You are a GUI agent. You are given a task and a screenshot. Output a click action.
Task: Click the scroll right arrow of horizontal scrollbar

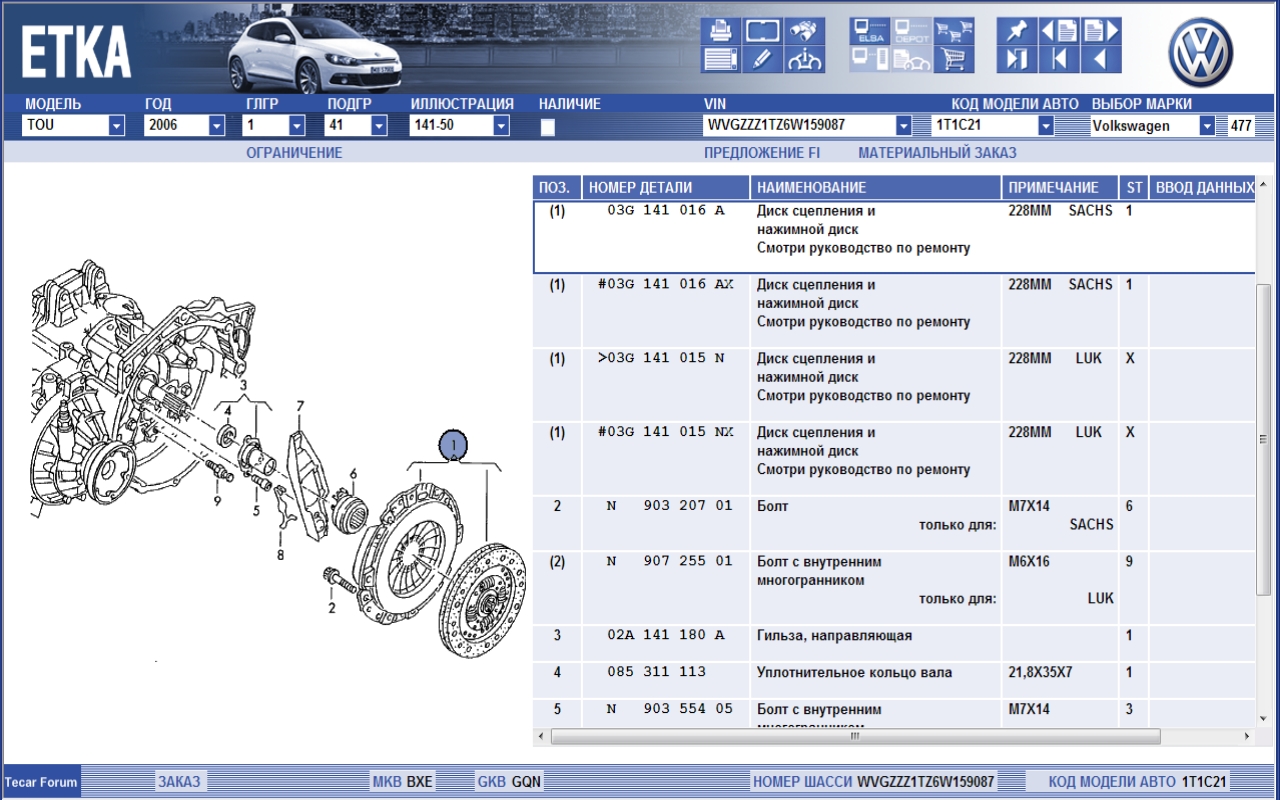click(x=1246, y=736)
